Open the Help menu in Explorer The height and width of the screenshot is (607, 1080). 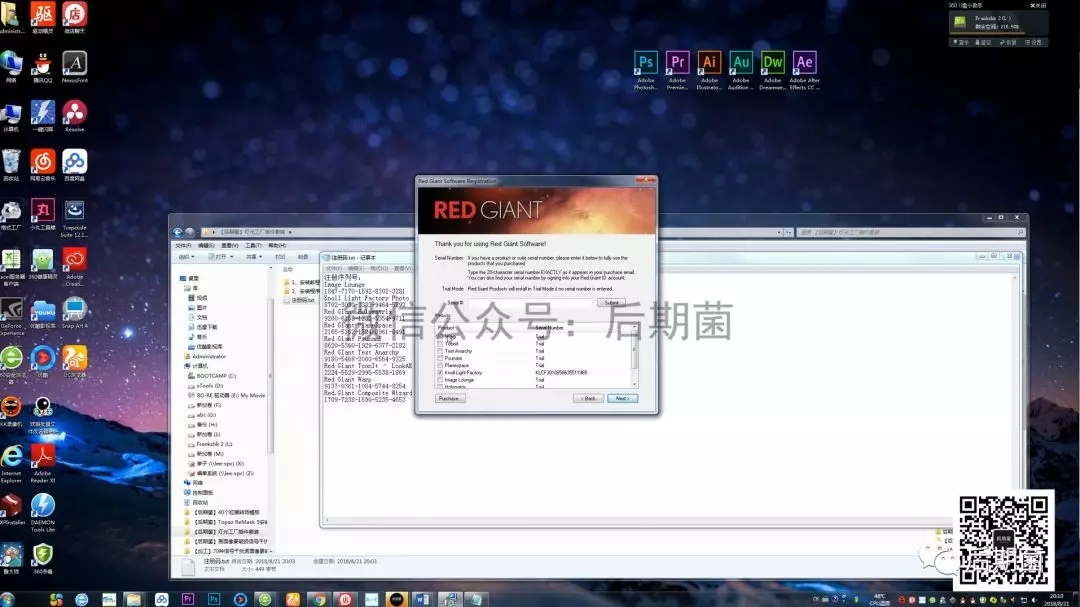coord(276,245)
